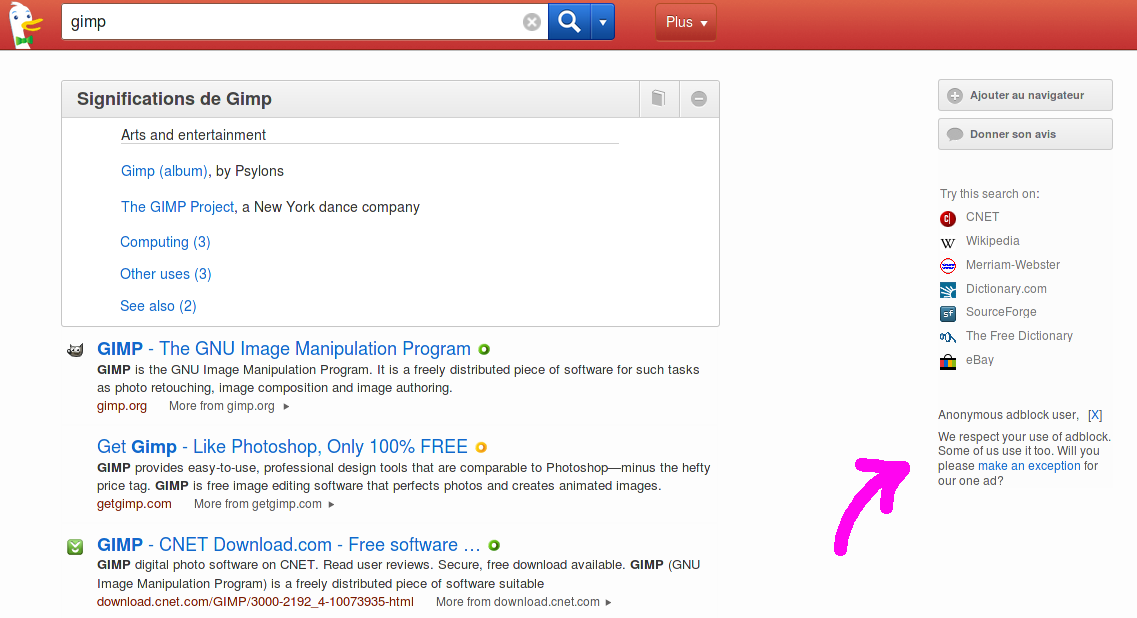The height and width of the screenshot is (618, 1137).
Task: Open the download.cnet.com URL link
Action: [255, 602]
